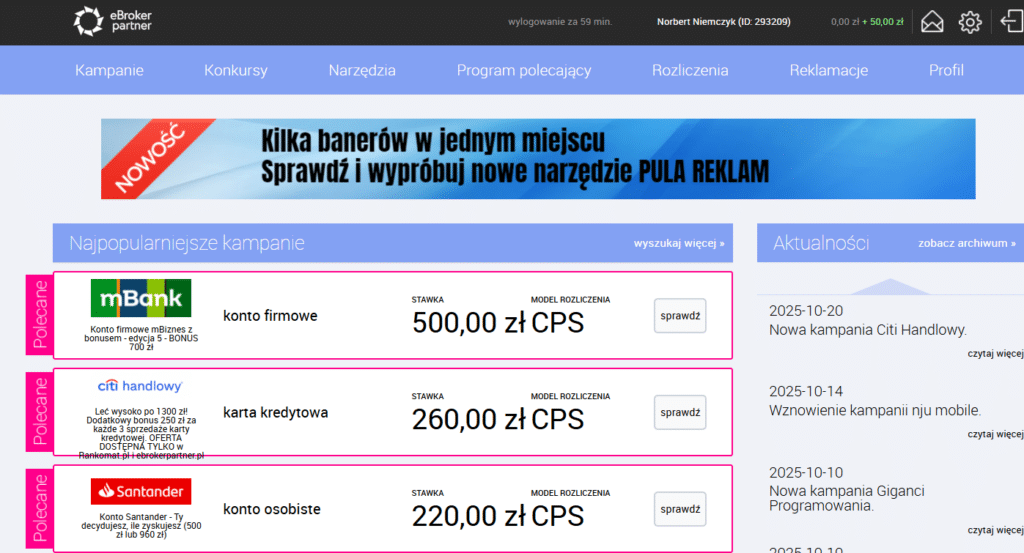Click 'Nowa kampania Citi Handlowy.' headline
1024x553 pixels.
point(868,330)
